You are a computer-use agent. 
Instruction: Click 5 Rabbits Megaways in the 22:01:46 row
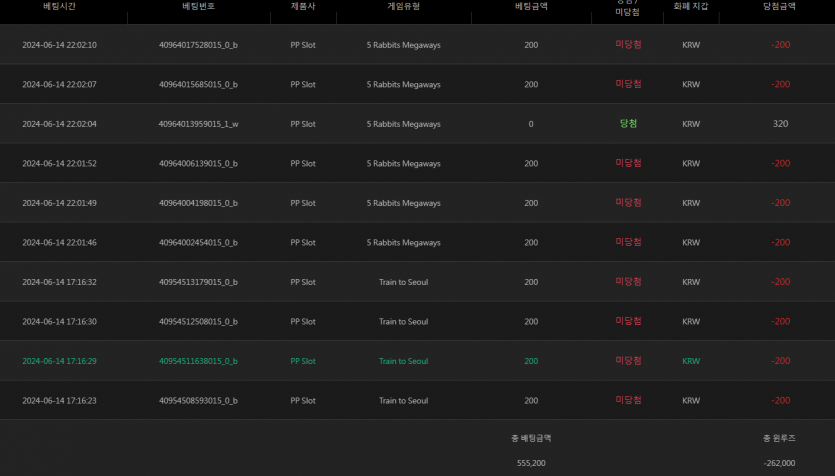click(x=403, y=243)
